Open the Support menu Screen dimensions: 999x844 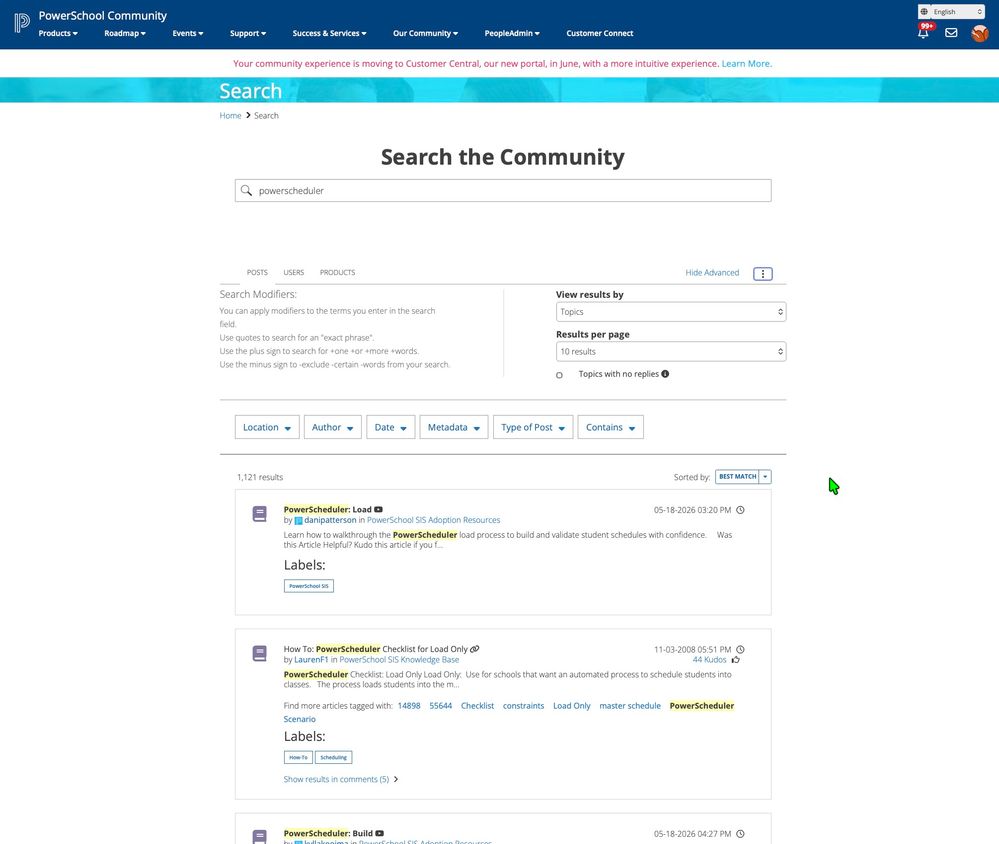248,33
